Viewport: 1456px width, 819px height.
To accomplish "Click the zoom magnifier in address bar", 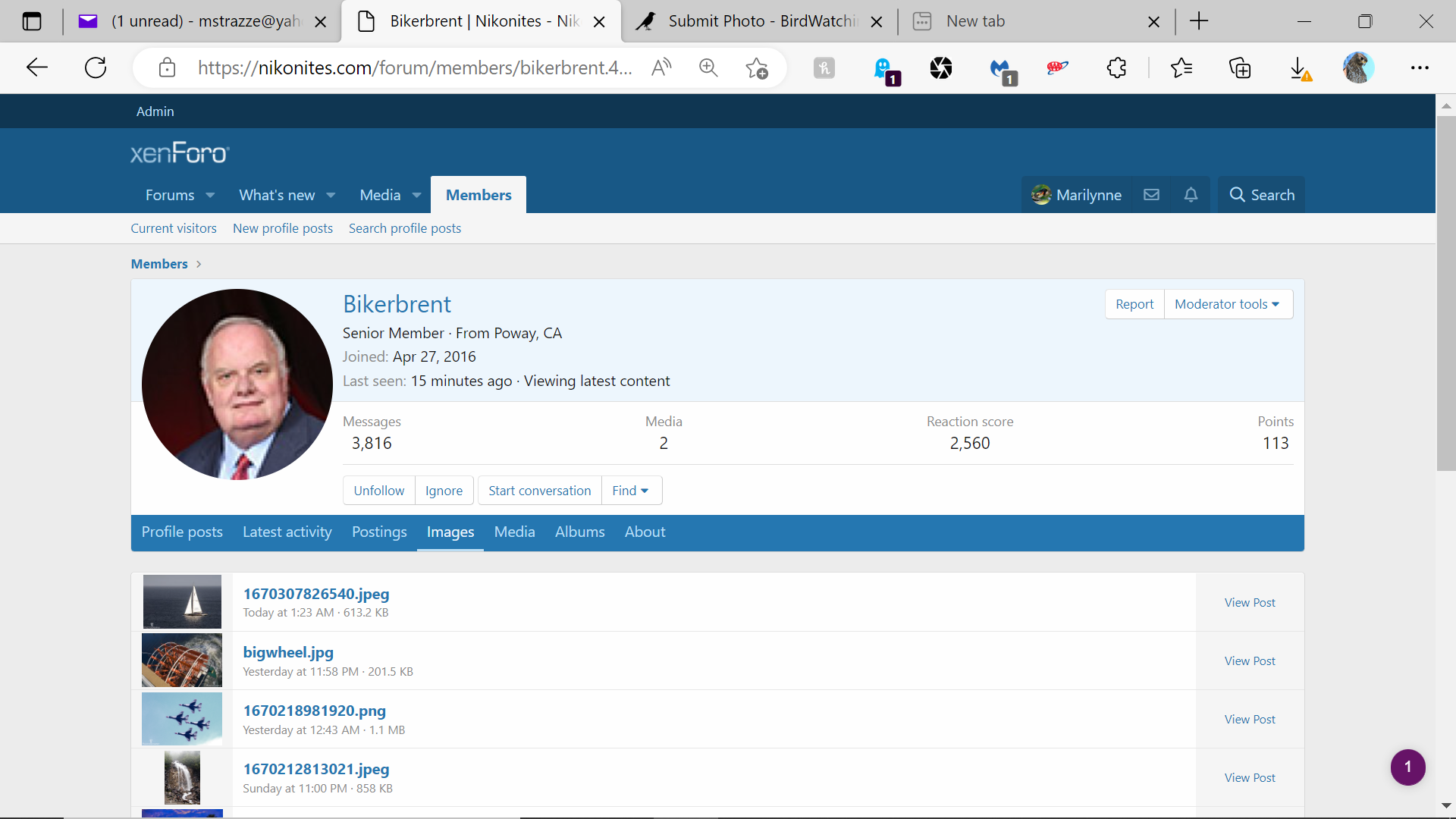I will point(708,67).
